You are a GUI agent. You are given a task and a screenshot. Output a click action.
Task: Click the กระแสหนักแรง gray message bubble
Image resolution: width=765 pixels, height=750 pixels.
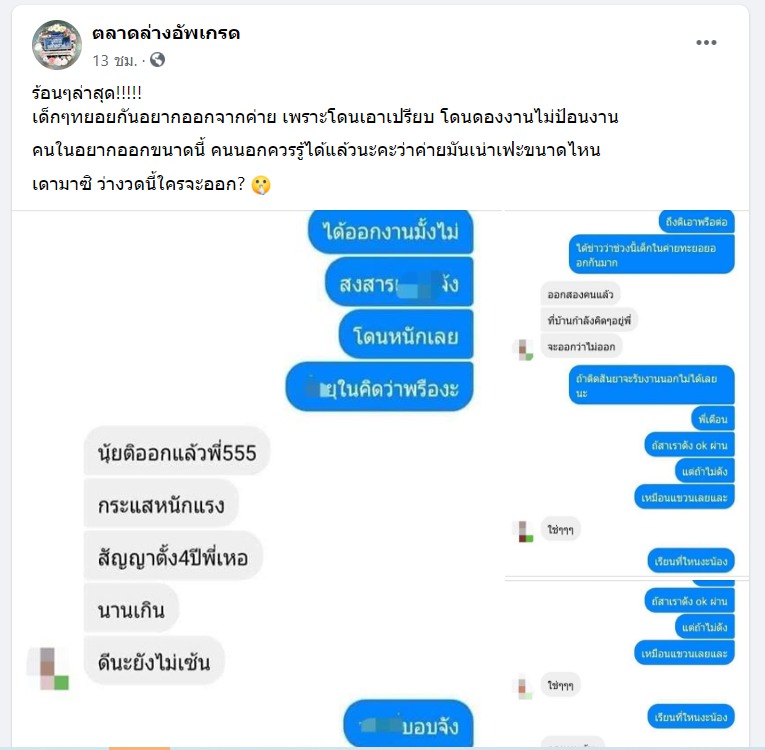point(161,504)
